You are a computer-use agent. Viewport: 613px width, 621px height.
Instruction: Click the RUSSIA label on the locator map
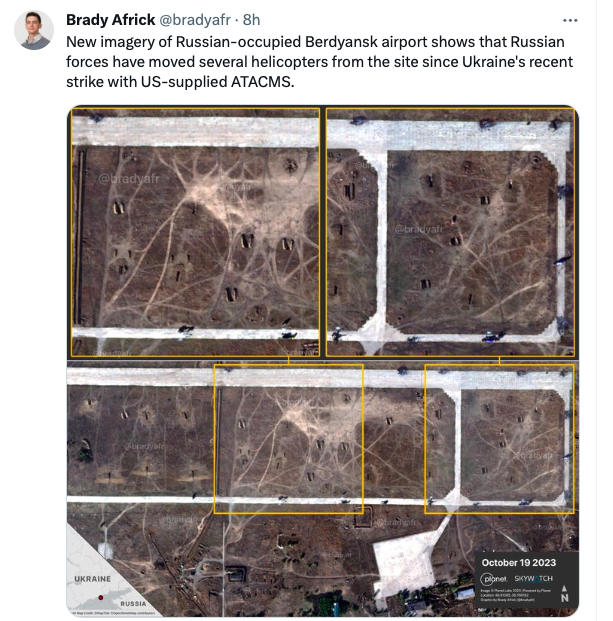tap(133, 604)
